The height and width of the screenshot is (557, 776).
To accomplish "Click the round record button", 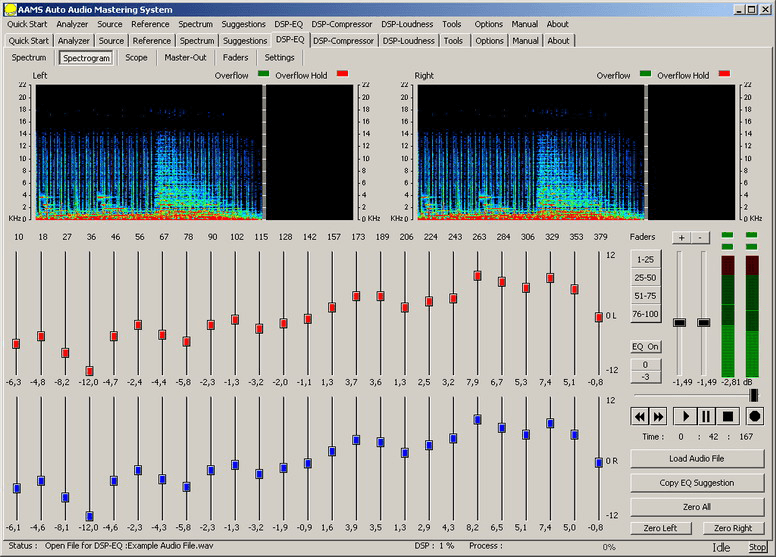I will coord(754,416).
